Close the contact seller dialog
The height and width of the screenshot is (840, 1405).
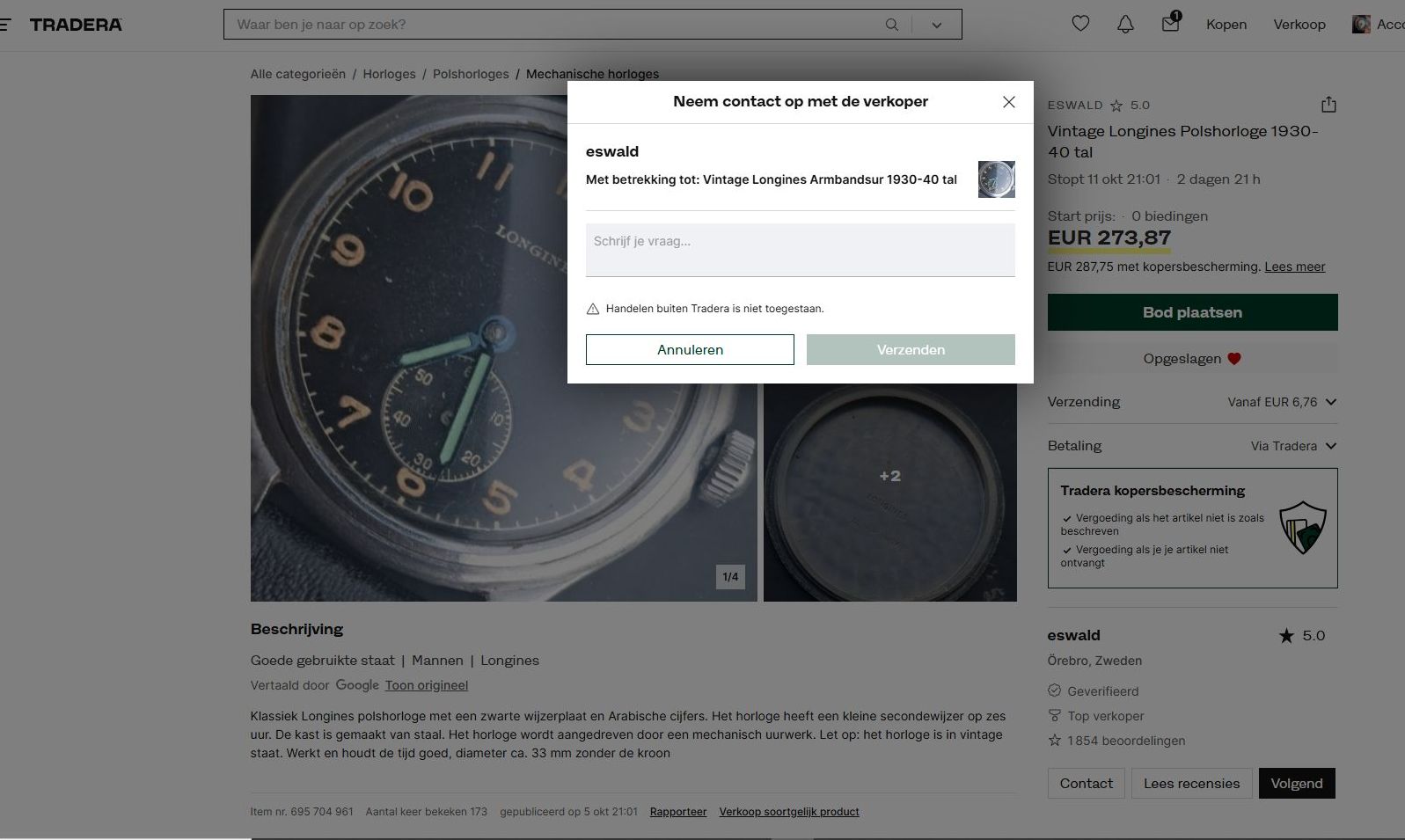point(1009,102)
